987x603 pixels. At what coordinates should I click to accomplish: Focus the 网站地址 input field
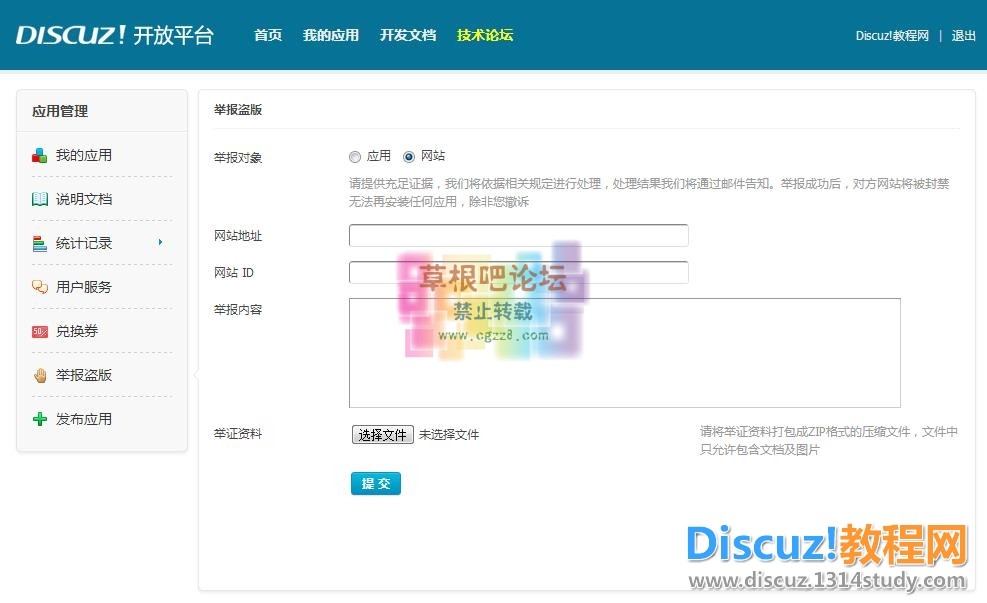point(518,236)
